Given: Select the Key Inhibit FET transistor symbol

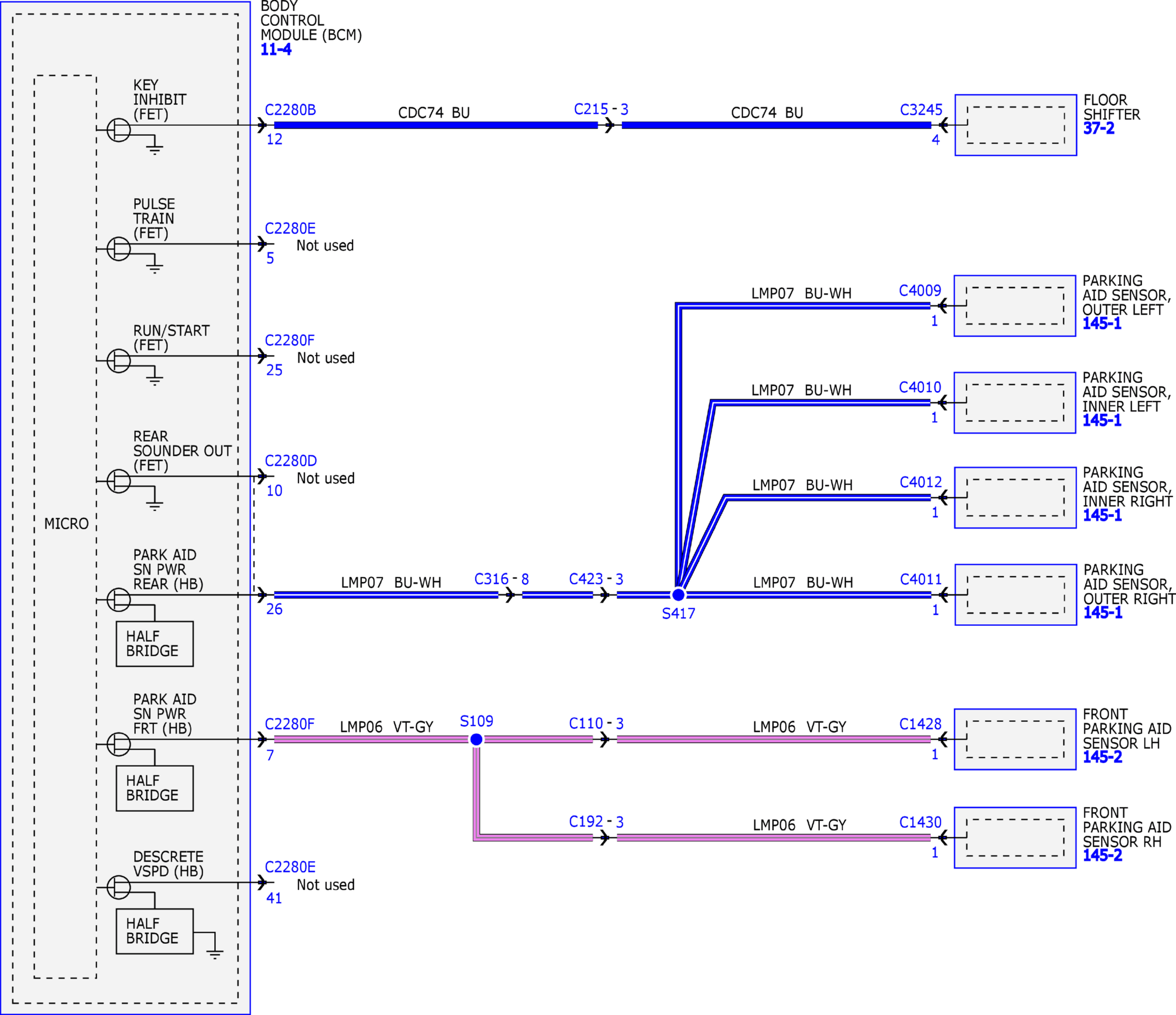Looking at the screenshot, I should coord(119,130).
